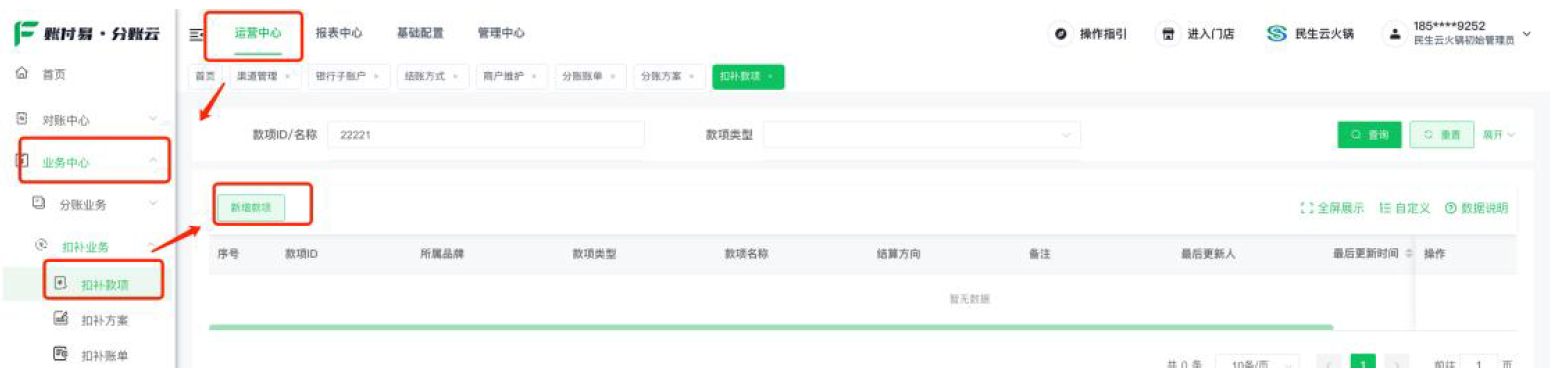Open 首页 in the sidebar
This screenshot has width=1566, height=385.
[54, 74]
